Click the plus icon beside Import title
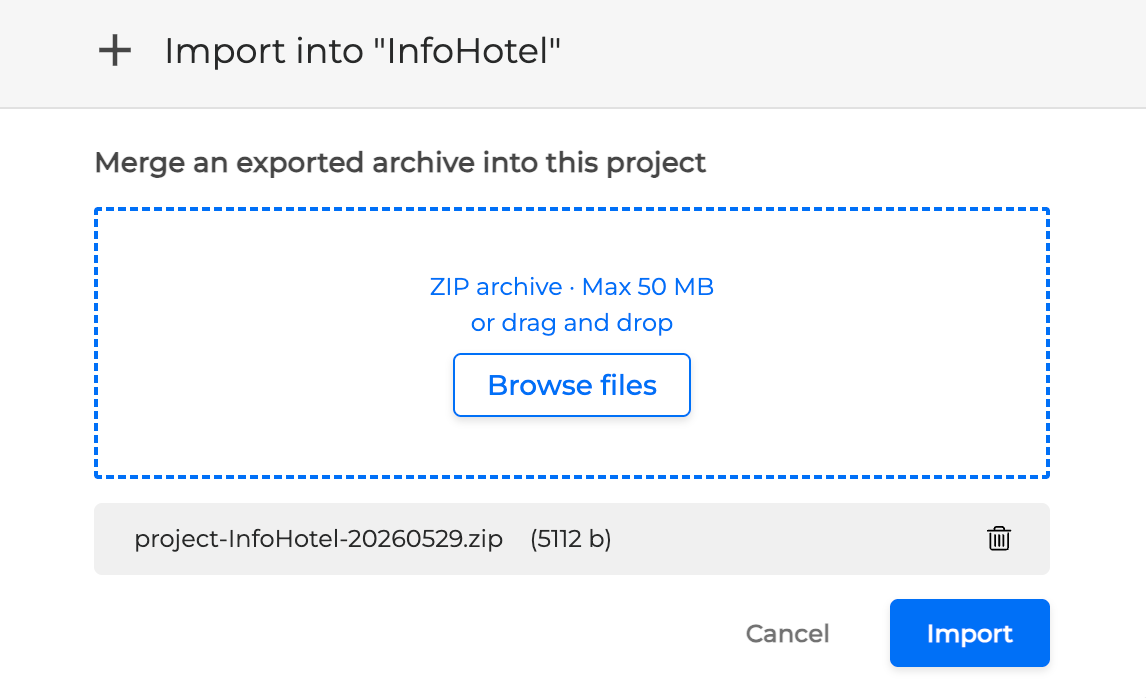 115,51
